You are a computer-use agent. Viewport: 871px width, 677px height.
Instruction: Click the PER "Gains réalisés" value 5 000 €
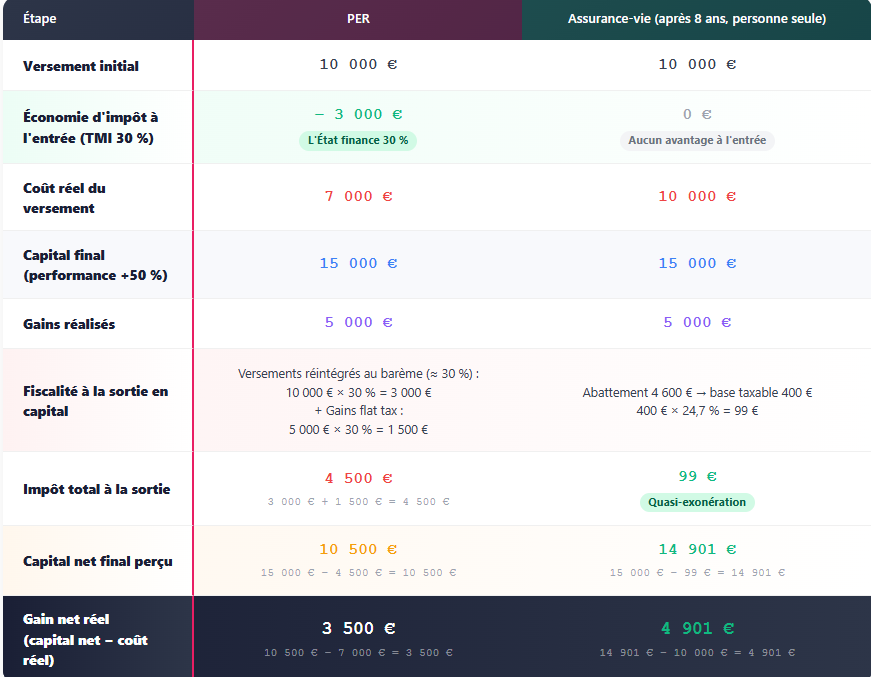pos(358,322)
